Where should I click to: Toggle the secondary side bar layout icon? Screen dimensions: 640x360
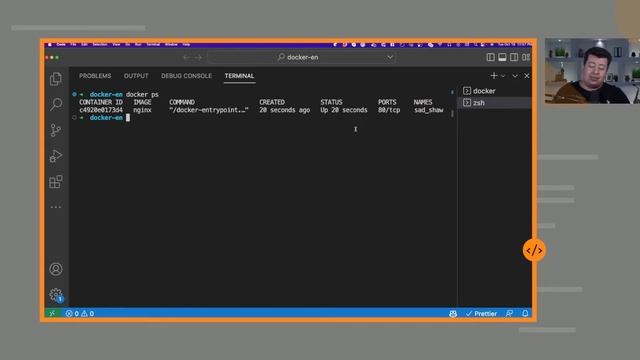point(514,57)
